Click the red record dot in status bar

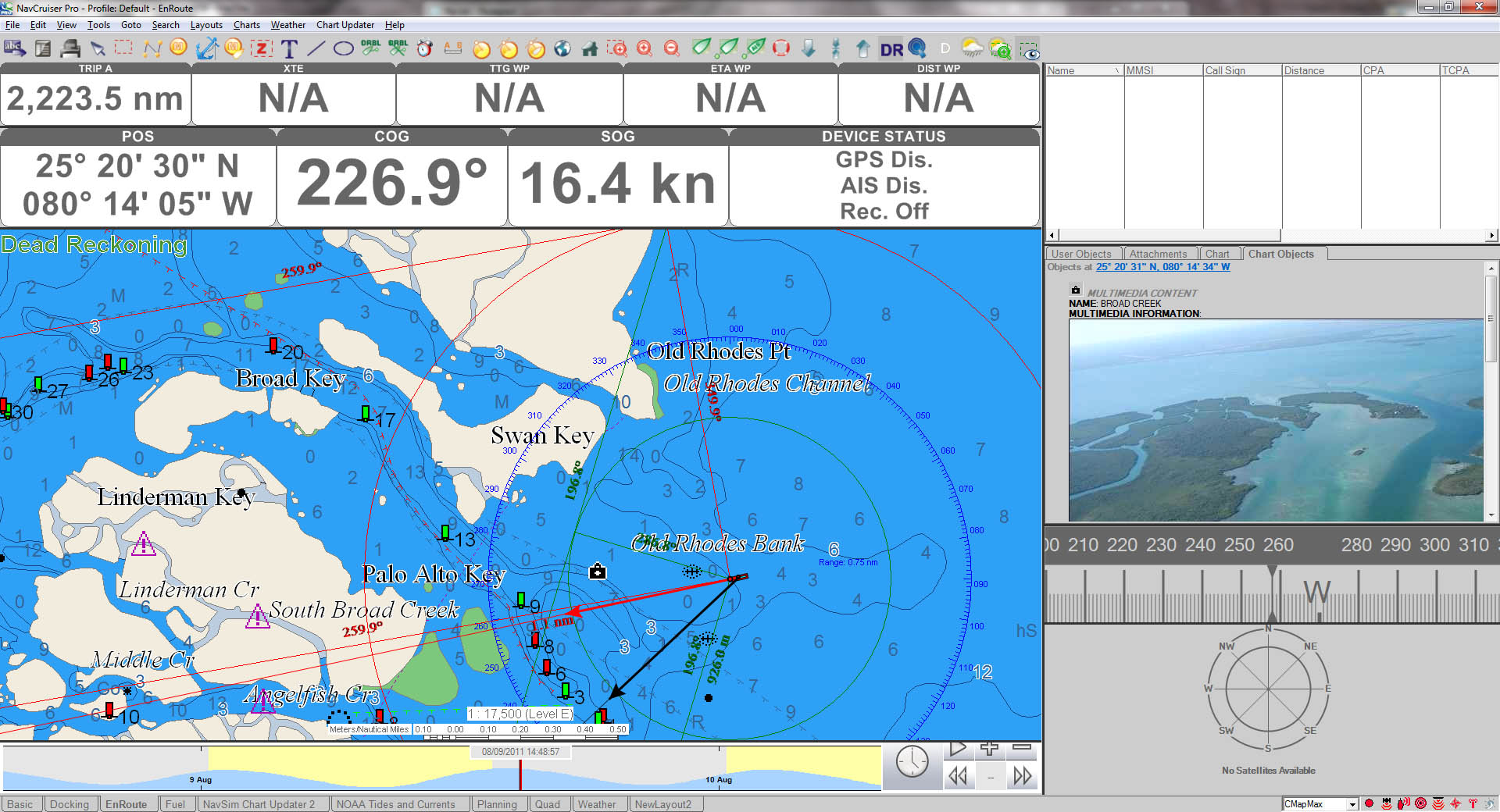[x=1369, y=803]
